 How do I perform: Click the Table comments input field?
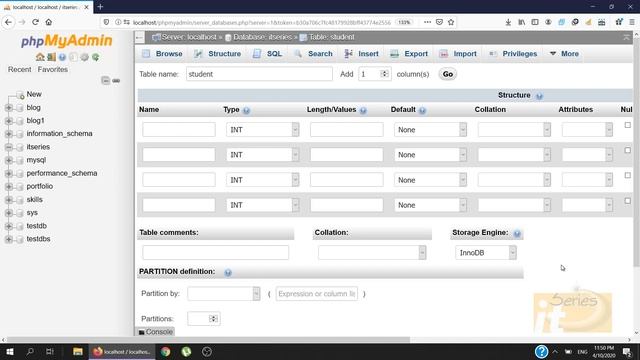216,253
